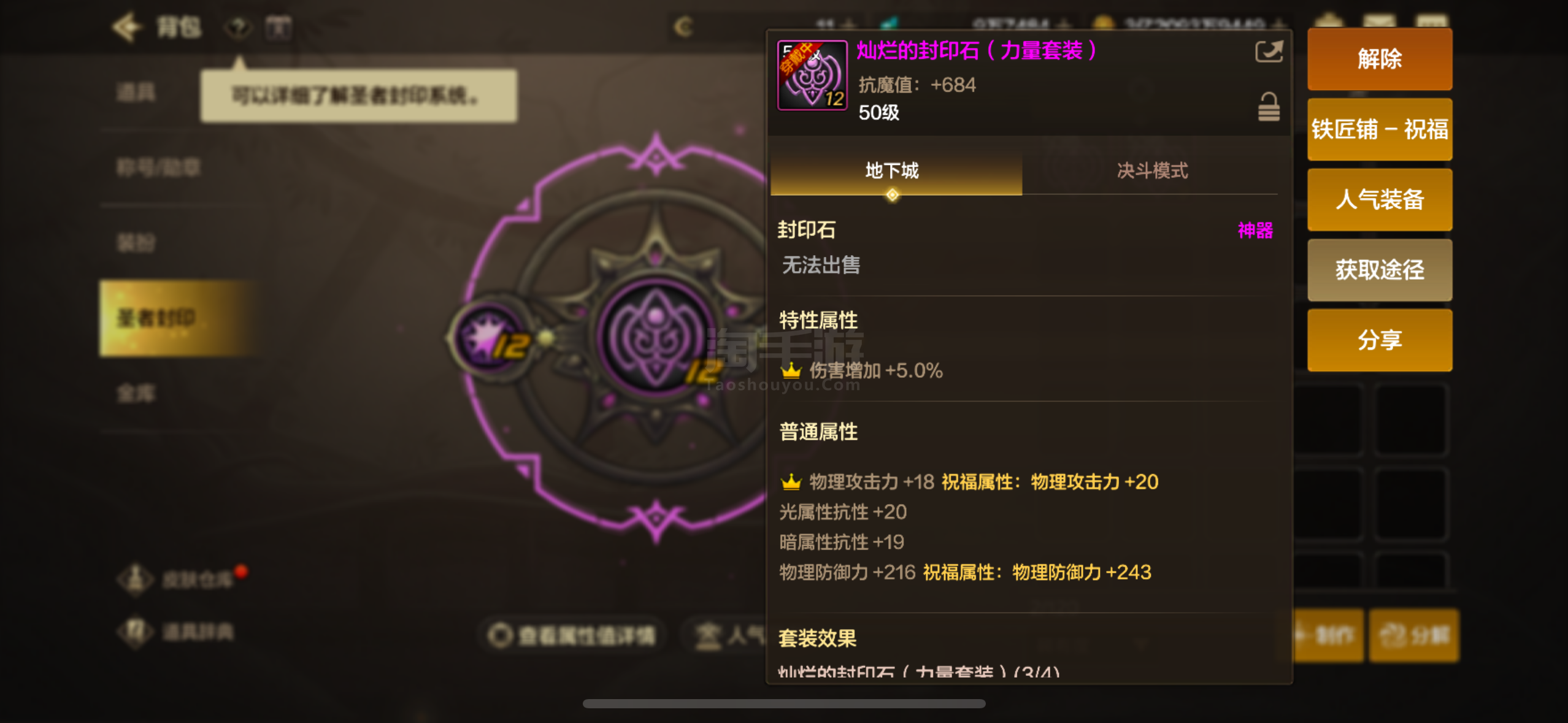
Task: Click the 分享 button
Action: pos(1379,340)
